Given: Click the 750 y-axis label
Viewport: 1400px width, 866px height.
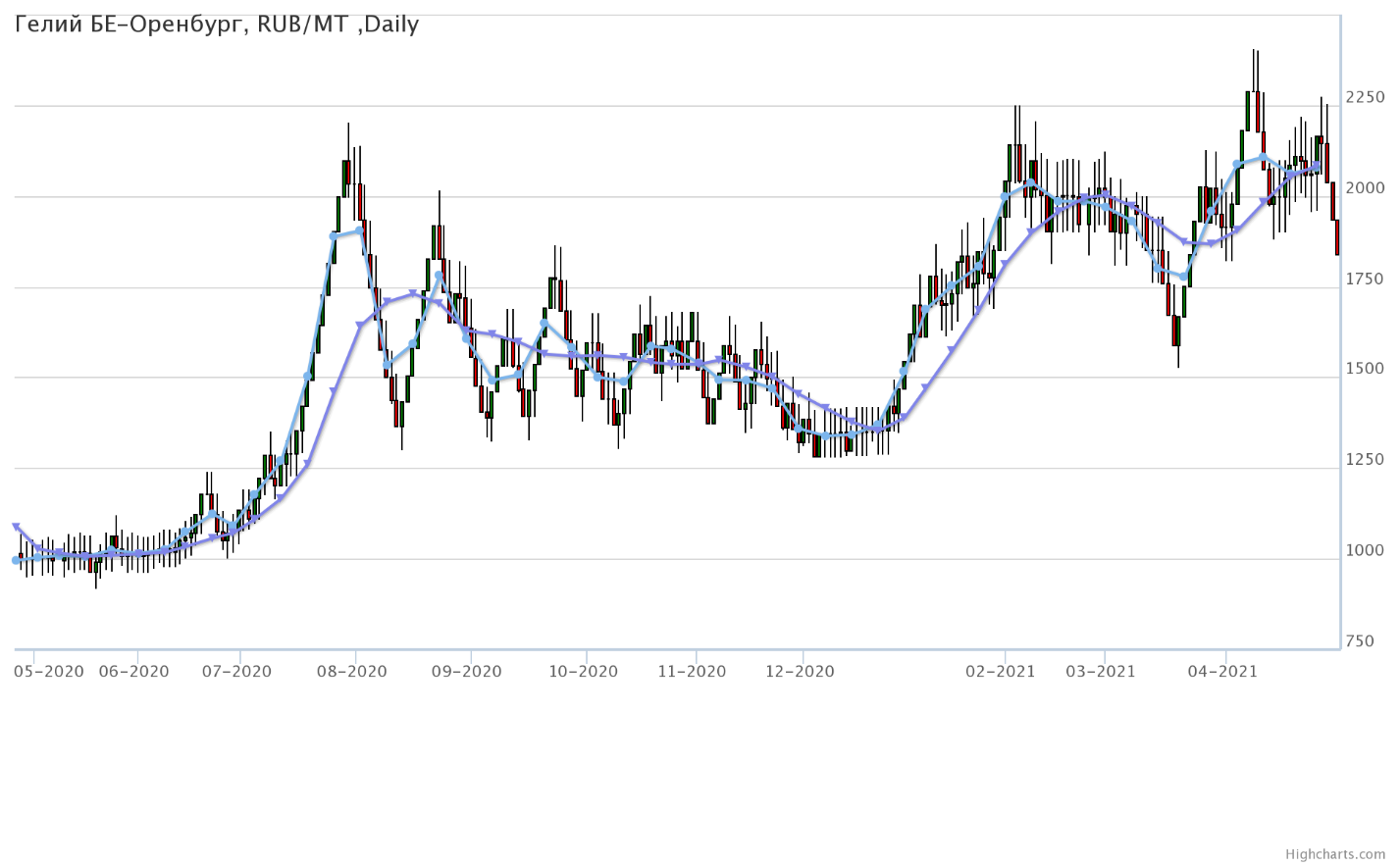Looking at the screenshot, I should 1360,641.
